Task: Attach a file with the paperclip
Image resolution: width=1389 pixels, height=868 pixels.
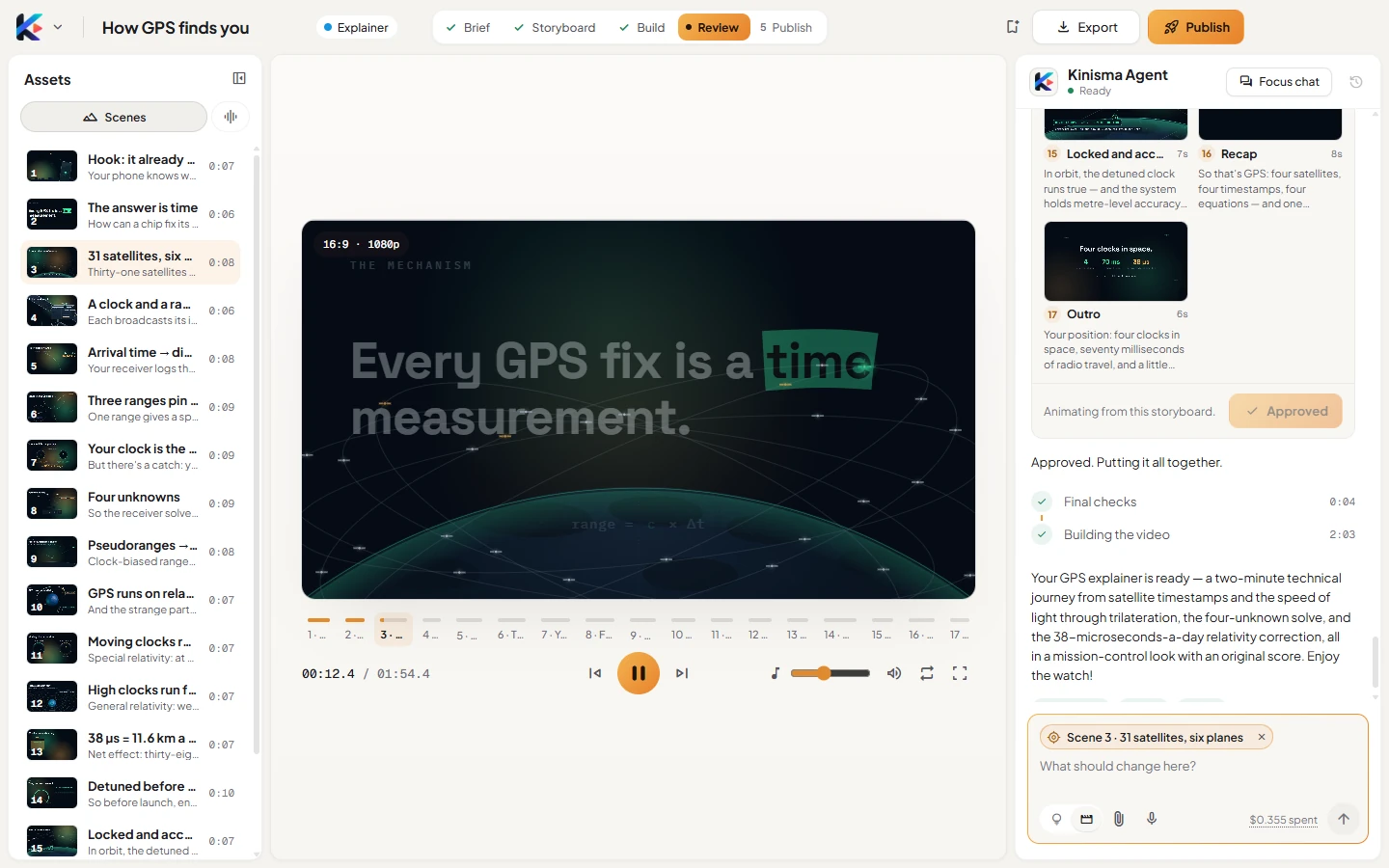Action: pyautogui.click(x=1119, y=819)
